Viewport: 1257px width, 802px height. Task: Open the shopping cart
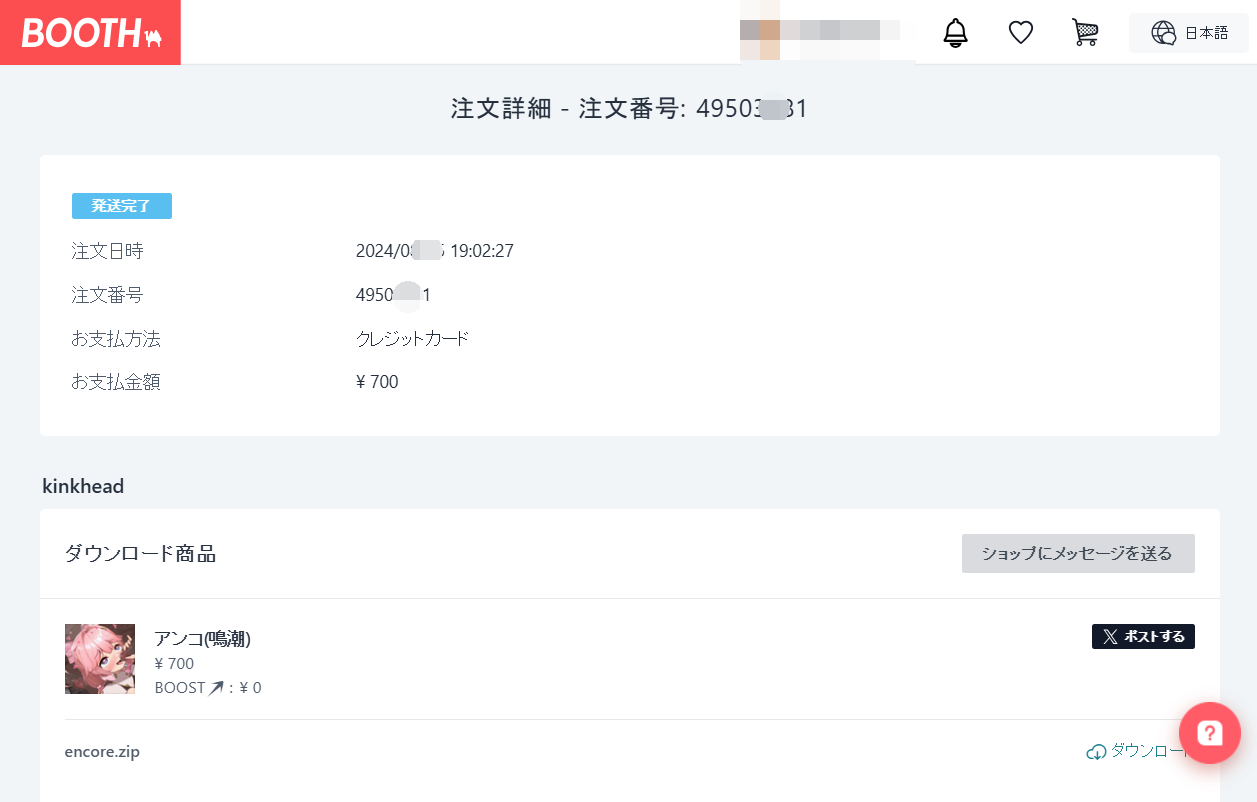point(1084,33)
